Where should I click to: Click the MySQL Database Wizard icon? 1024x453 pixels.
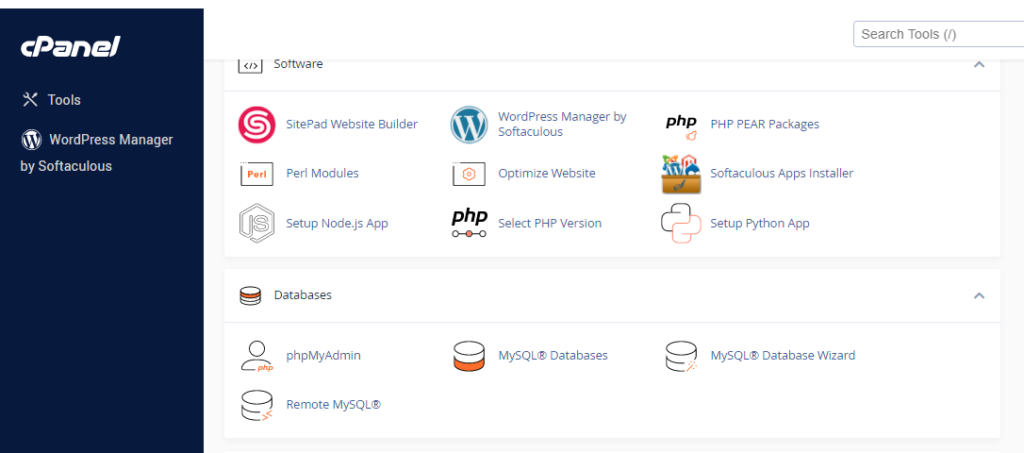pyautogui.click(x=681, y=356)
